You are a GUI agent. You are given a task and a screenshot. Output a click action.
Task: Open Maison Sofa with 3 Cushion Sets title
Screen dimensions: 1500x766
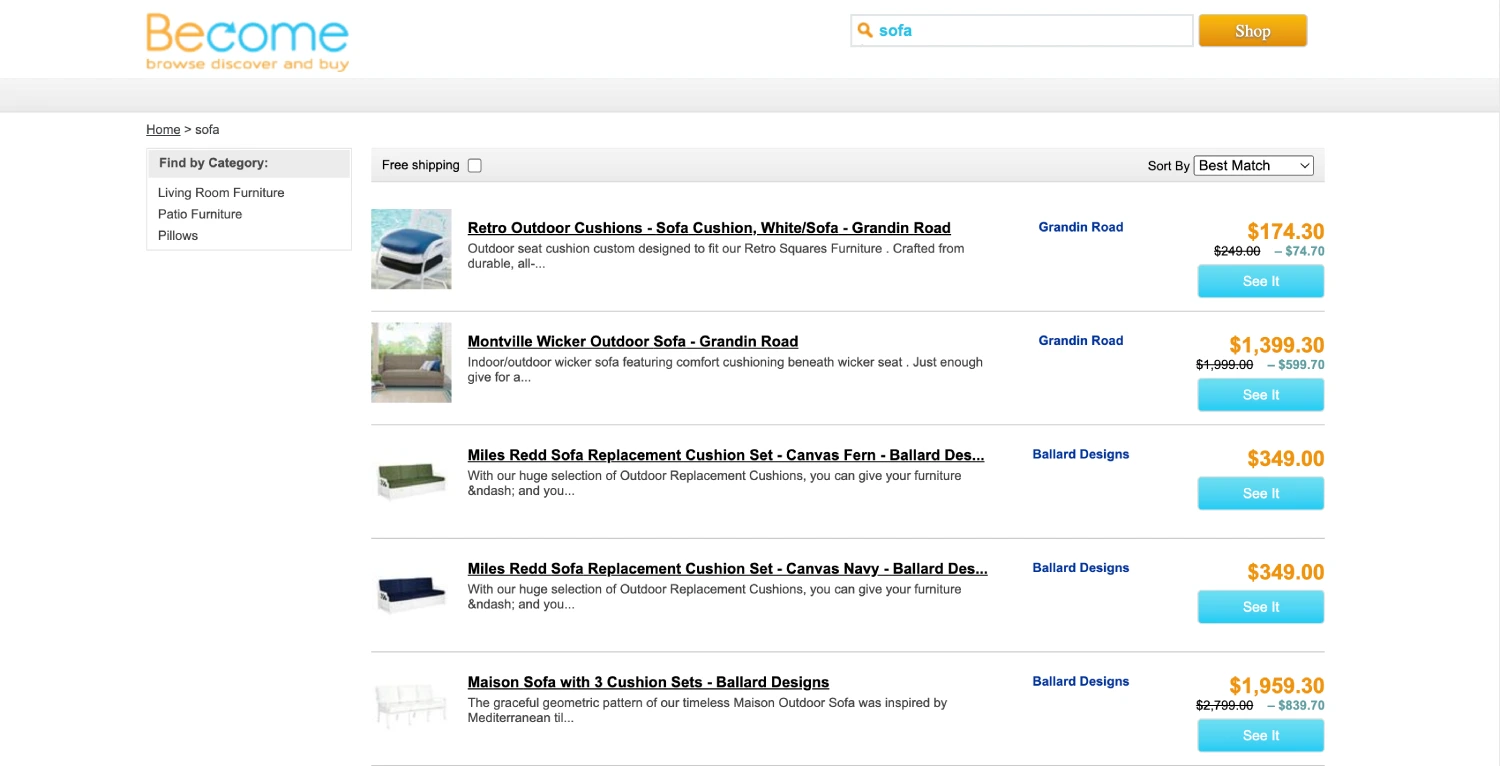pyautogui.click(x=648, y=682)
